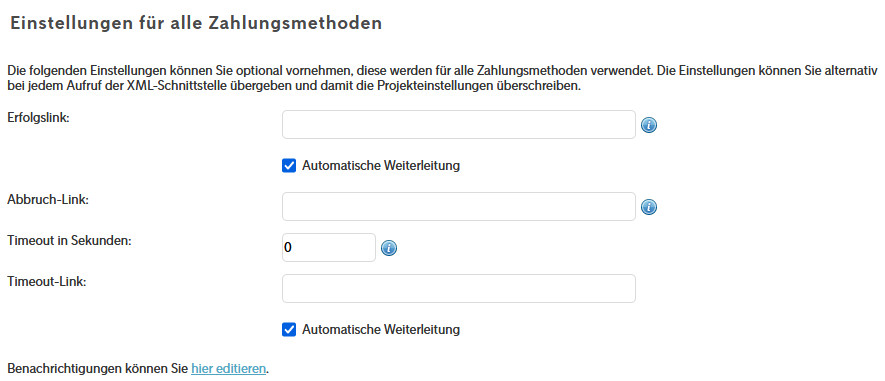
Task: Open the 'hier editieren' link
Action: tap(229, 369)
